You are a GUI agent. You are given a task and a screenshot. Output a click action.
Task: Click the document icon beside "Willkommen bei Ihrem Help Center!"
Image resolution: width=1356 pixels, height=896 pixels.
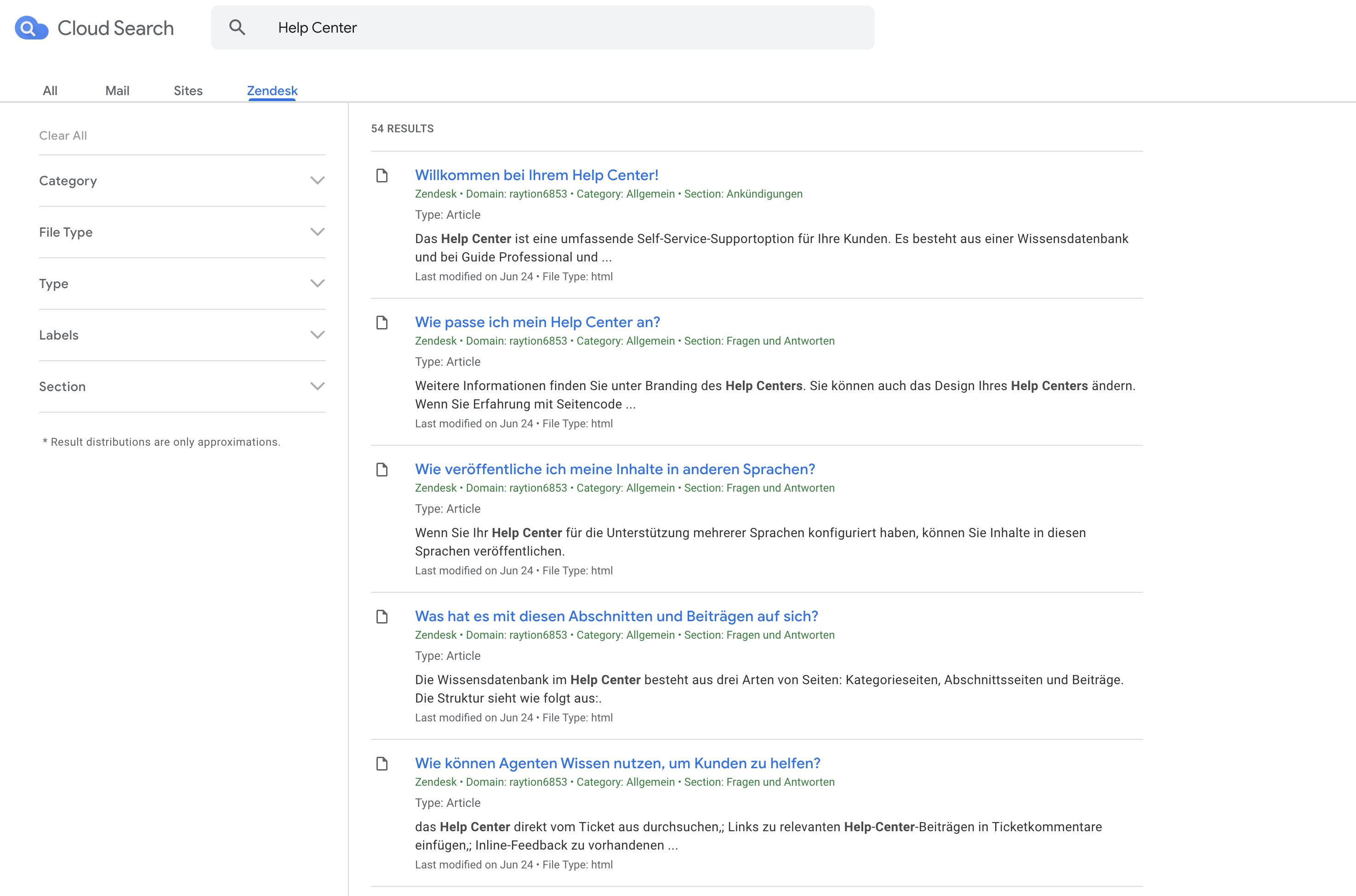point(382,176)
